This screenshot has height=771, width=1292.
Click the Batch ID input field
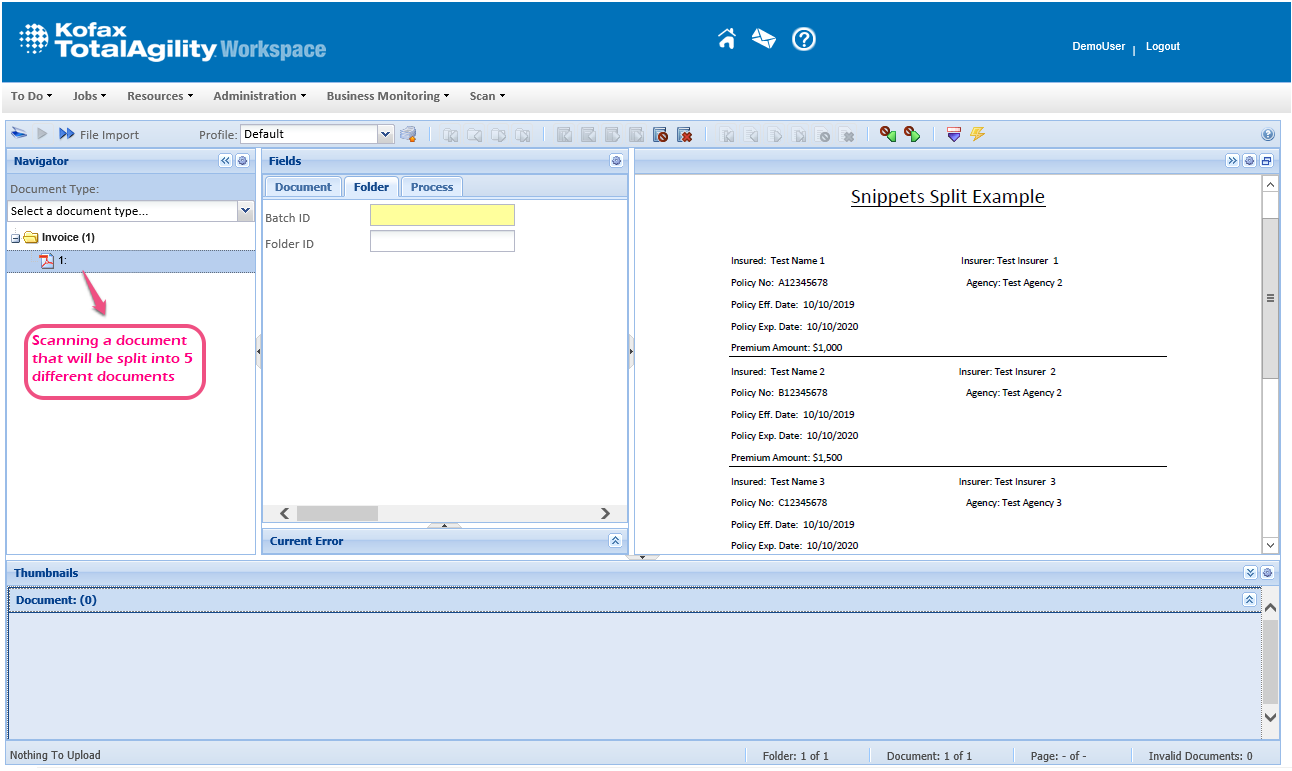click(442, 216)
